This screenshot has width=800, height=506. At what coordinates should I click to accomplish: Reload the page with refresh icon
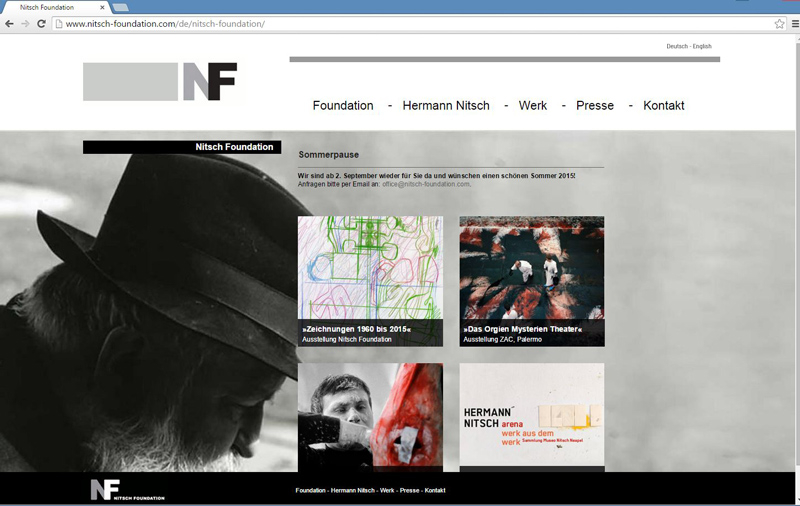pyautogui.click(x=41, y=24)
